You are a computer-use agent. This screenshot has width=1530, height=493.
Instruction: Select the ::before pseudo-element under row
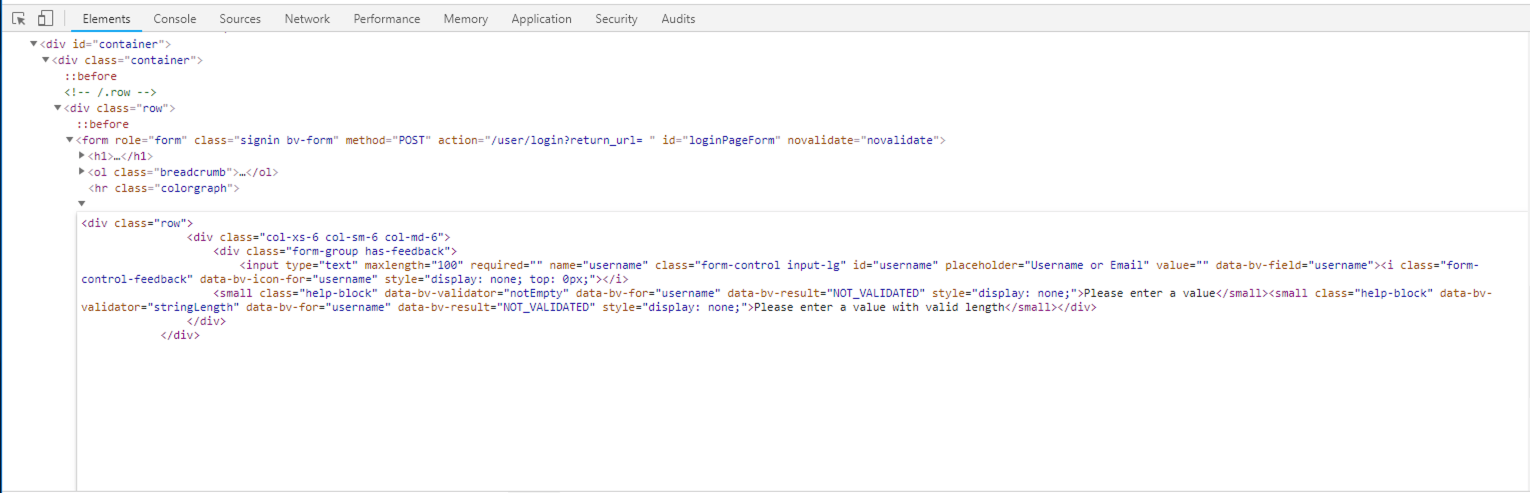point(102,124)
